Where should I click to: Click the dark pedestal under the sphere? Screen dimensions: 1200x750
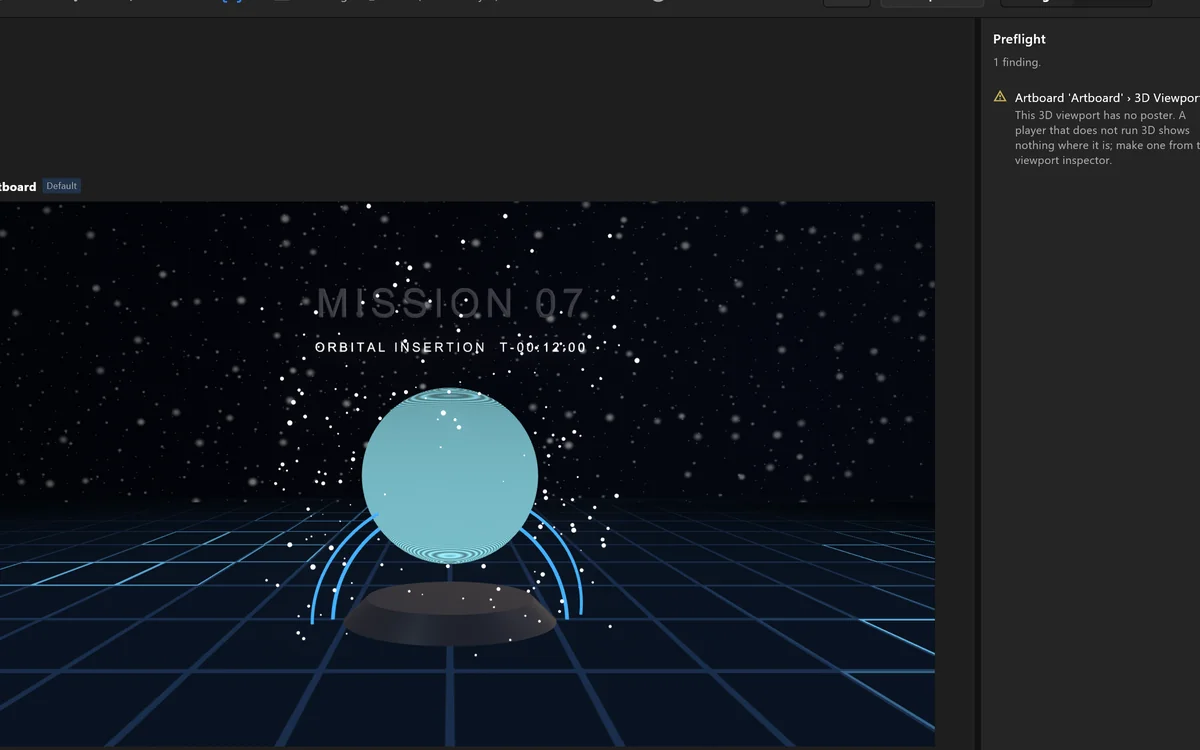(x=450, y=613)
